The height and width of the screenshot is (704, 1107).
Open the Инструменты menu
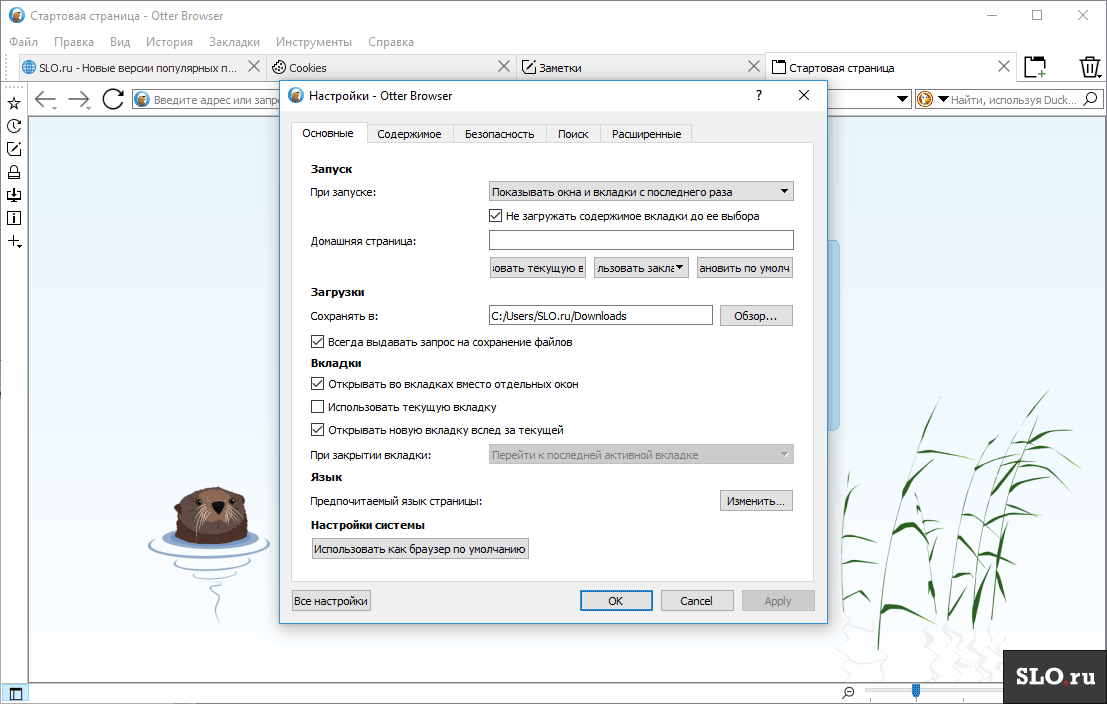313,42
